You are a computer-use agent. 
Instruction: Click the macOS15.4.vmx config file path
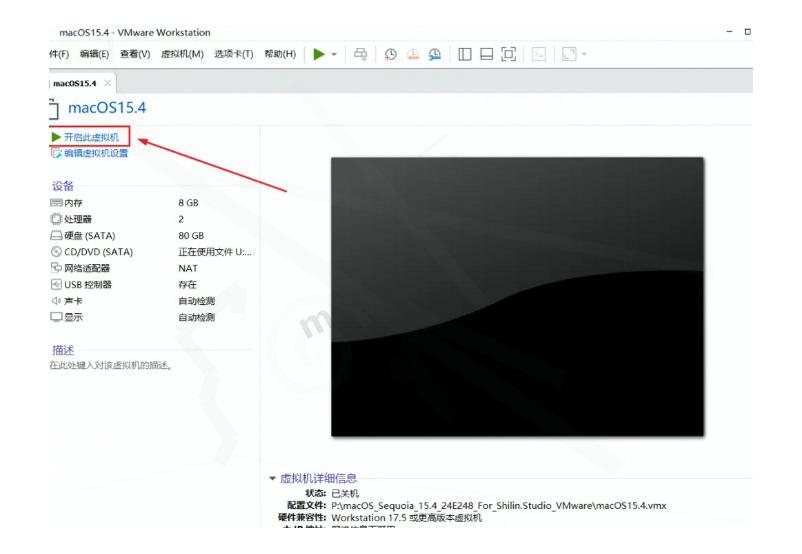499,506
